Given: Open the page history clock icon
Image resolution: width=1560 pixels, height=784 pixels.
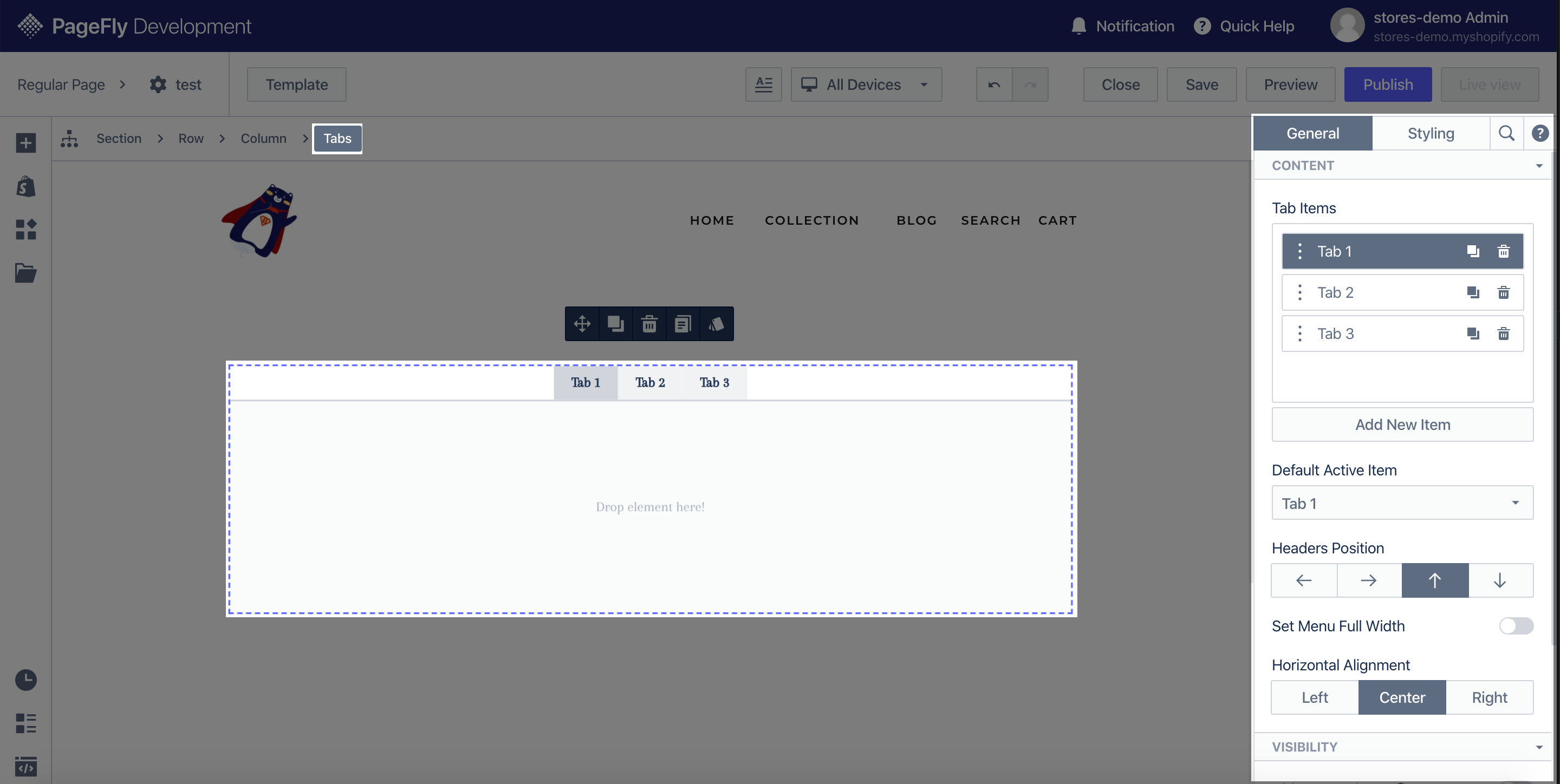Looking at the screenshot, I should point(25,680).
